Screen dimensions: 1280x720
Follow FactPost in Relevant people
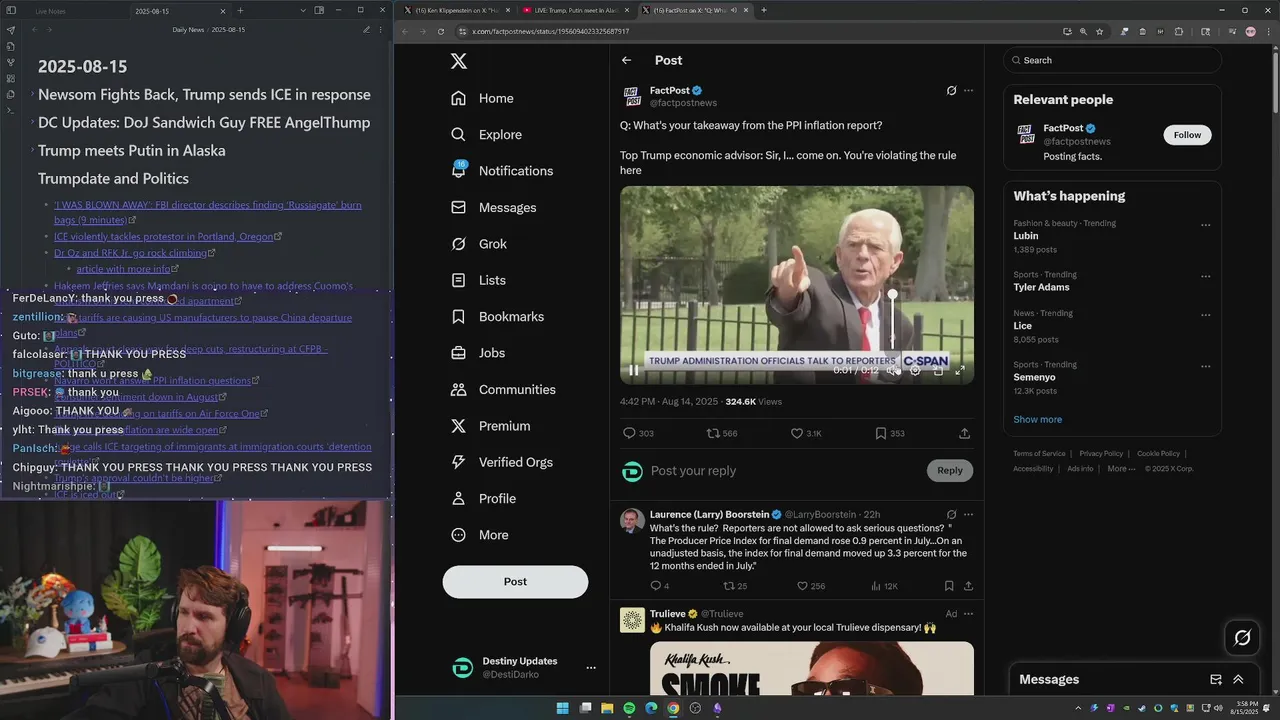click(1187, 135)
